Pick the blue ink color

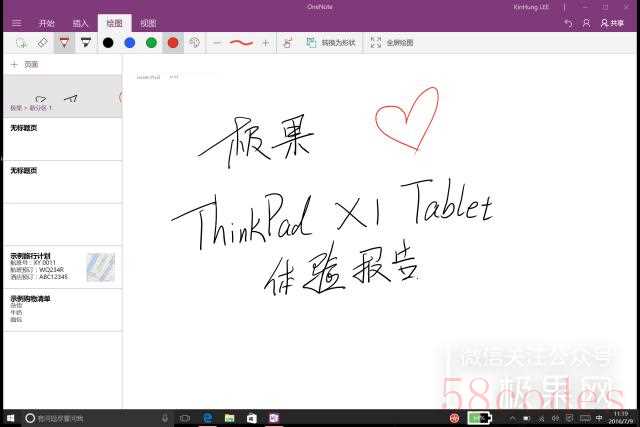click(x=129, y=43)
